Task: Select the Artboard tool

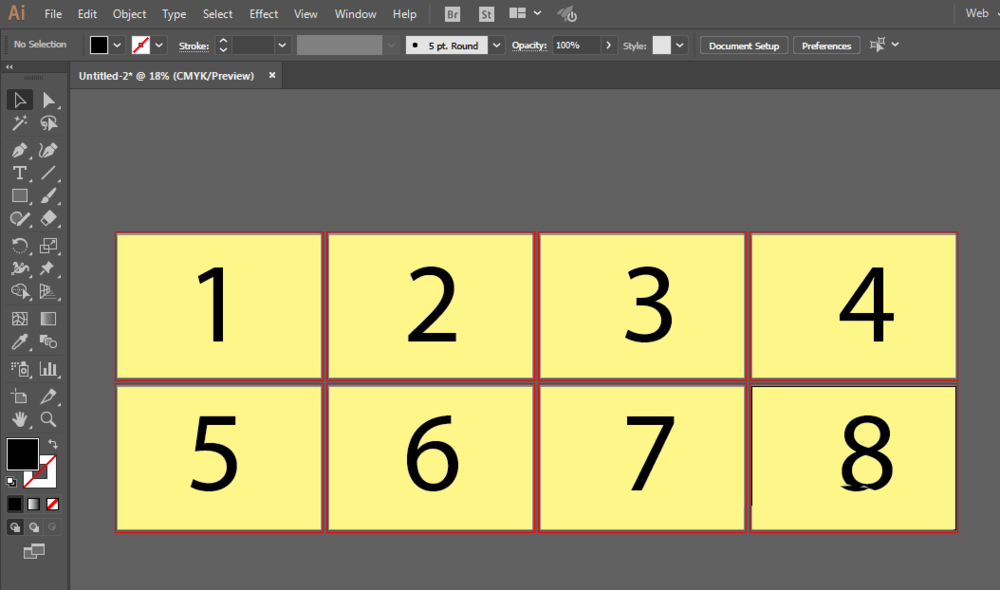Action: pos(19,396)
